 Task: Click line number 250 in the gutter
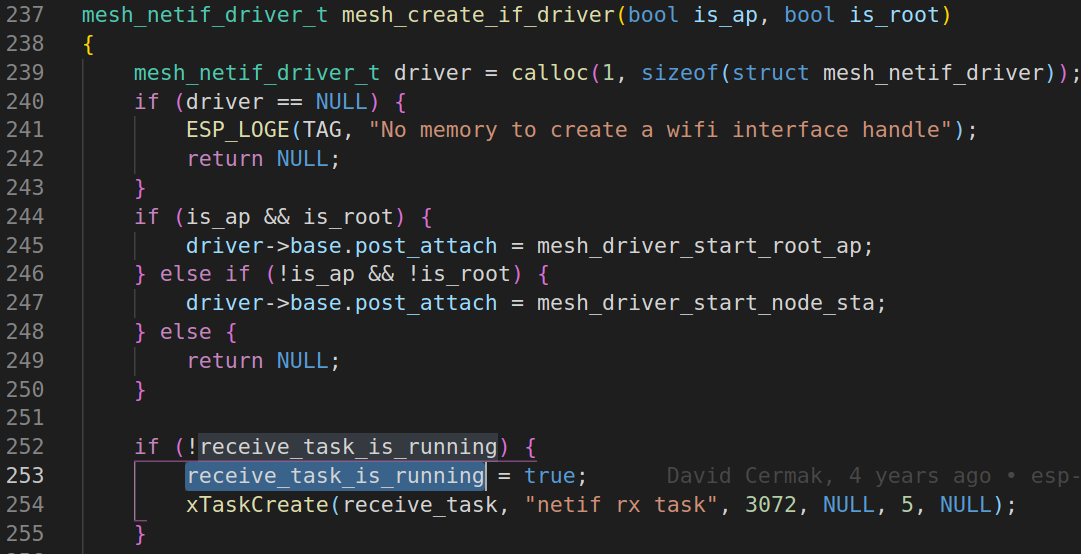click(x=25, y=389)
